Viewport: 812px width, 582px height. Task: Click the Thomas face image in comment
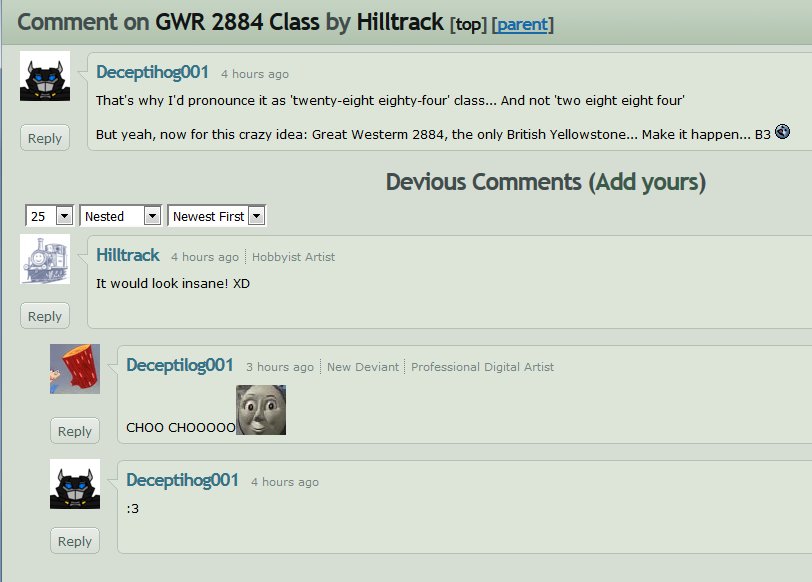point(261,410)
